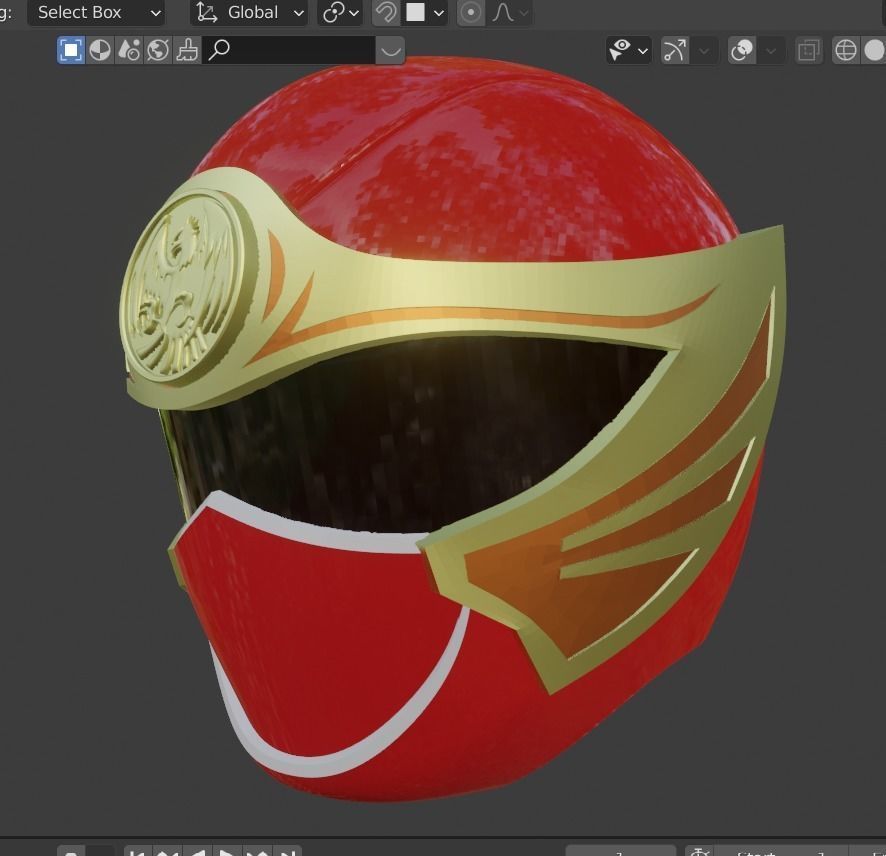Toggle X-ray mode
The width and height of the screenshot is (886, 856).
(x=809, y=50)
